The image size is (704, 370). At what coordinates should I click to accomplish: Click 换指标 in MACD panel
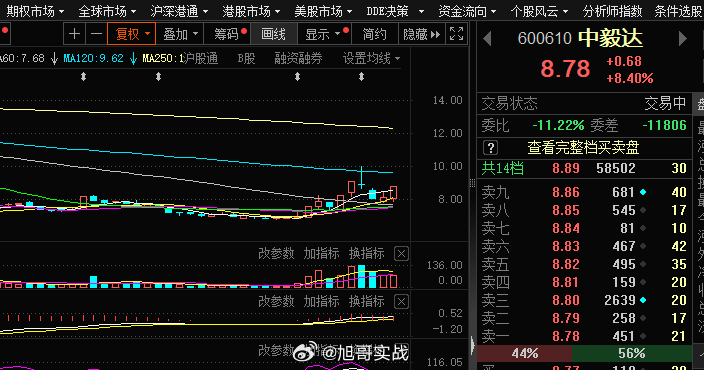click(366, 301)
